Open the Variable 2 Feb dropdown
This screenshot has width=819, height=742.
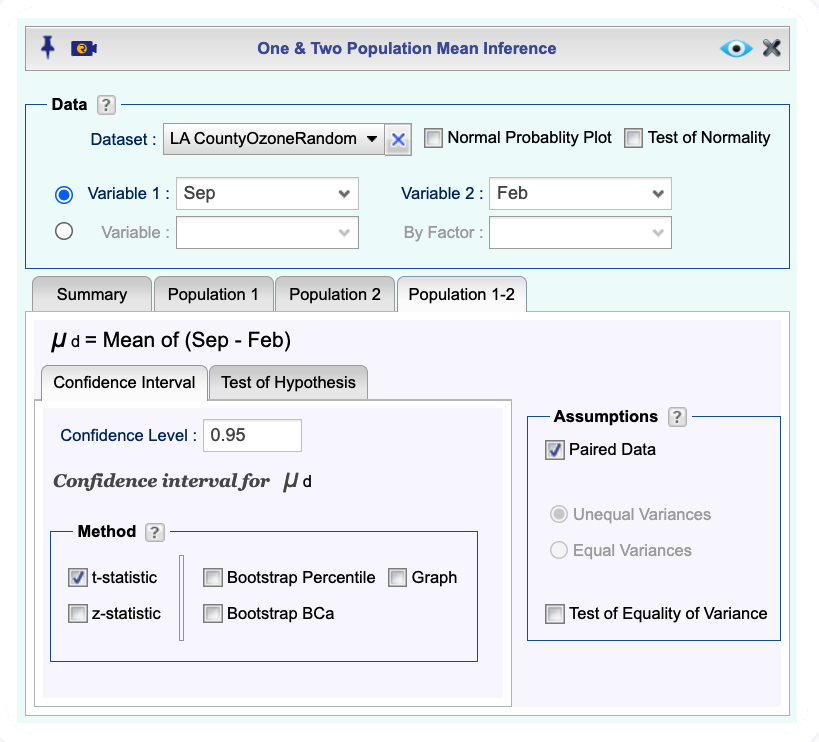(580, 194)
